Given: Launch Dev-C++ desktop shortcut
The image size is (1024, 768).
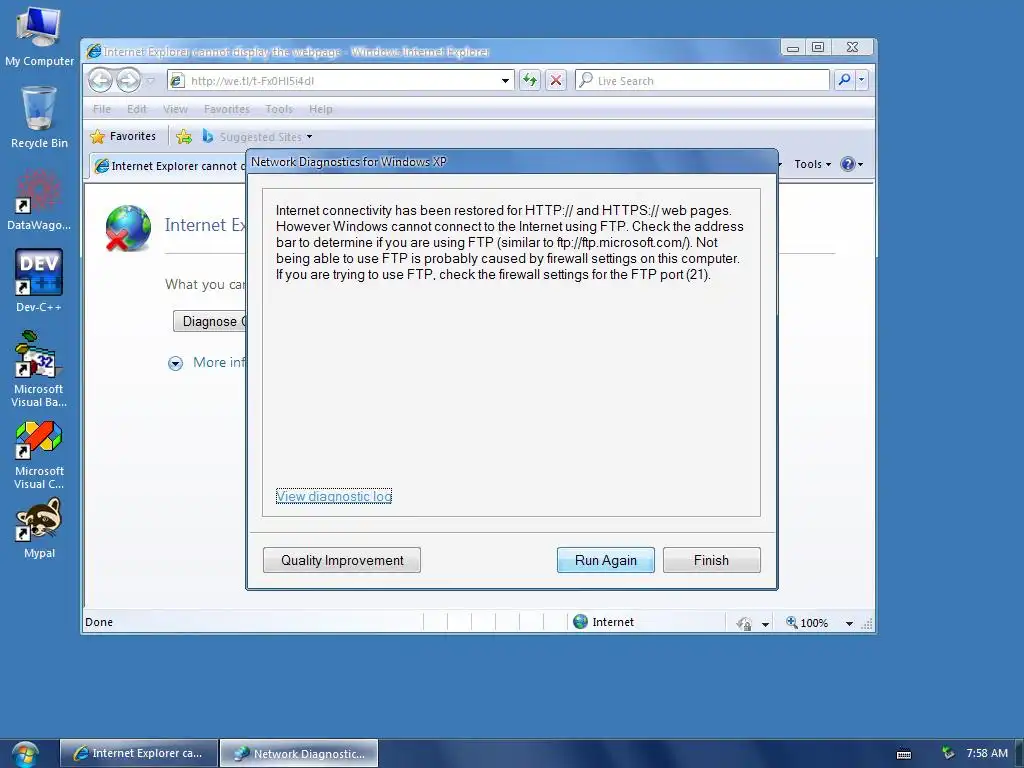Looking at the screenshot, I should (39, 282).
